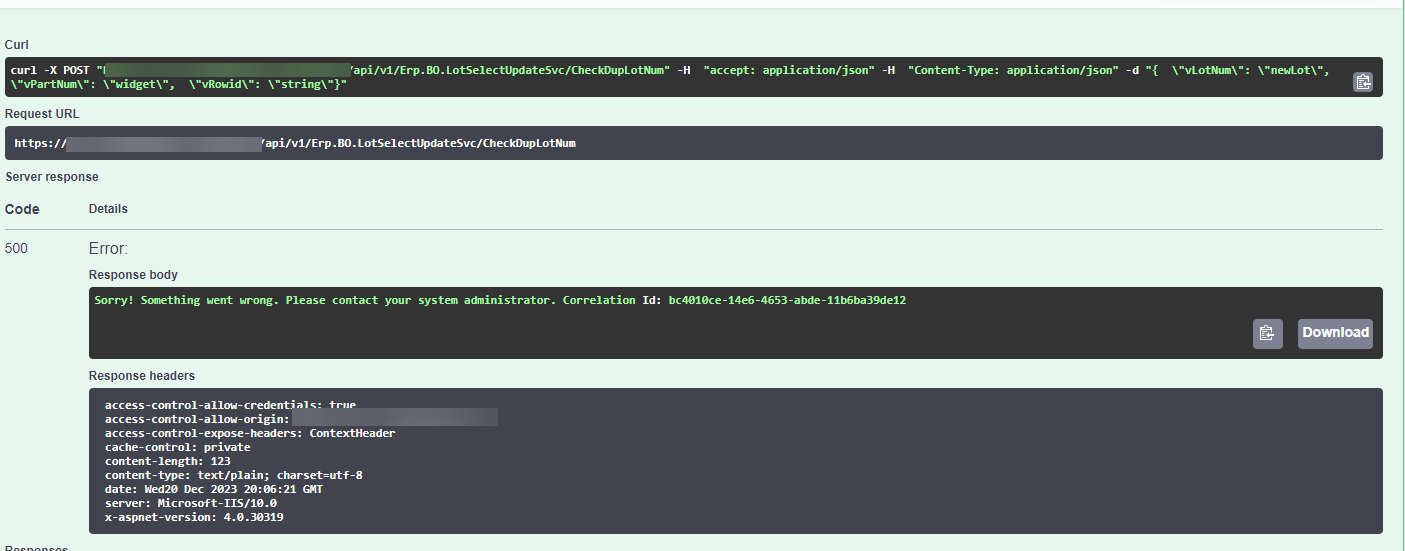Screen dimensions: 1405x551
Task: Select the access-control-allow-origin line
Action: point(301,419)
